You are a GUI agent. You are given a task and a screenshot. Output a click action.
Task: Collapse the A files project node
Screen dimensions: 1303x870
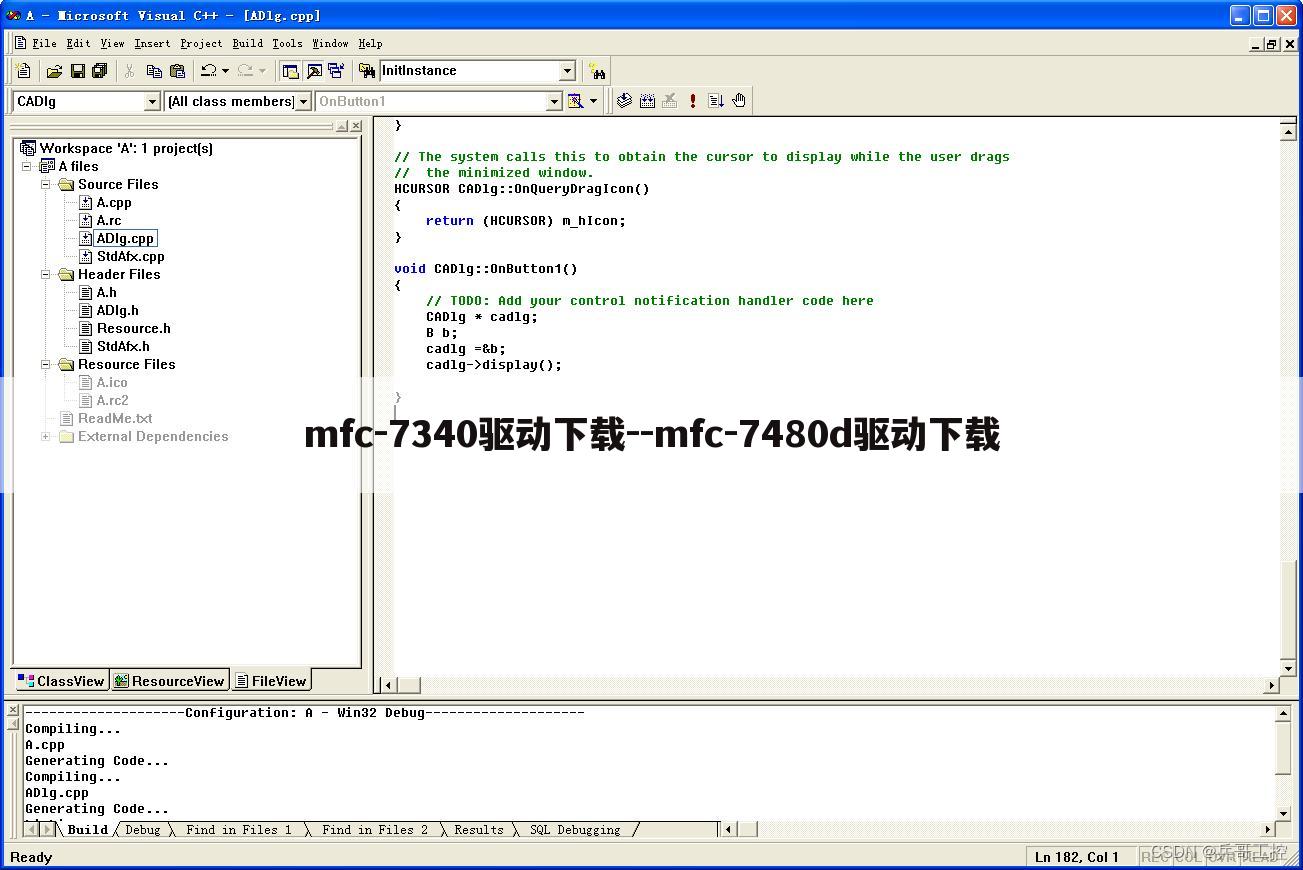coord(27,166)
